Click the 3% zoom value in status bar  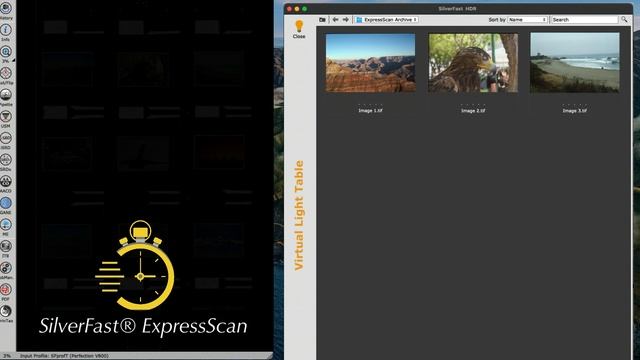pyautogui.click(x=7, y=356)
